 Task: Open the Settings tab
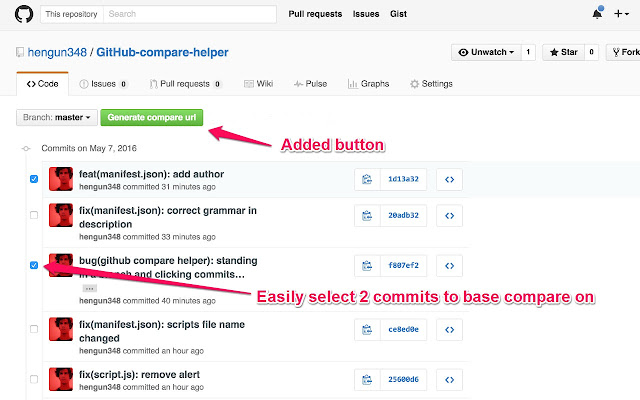point(431,84)
